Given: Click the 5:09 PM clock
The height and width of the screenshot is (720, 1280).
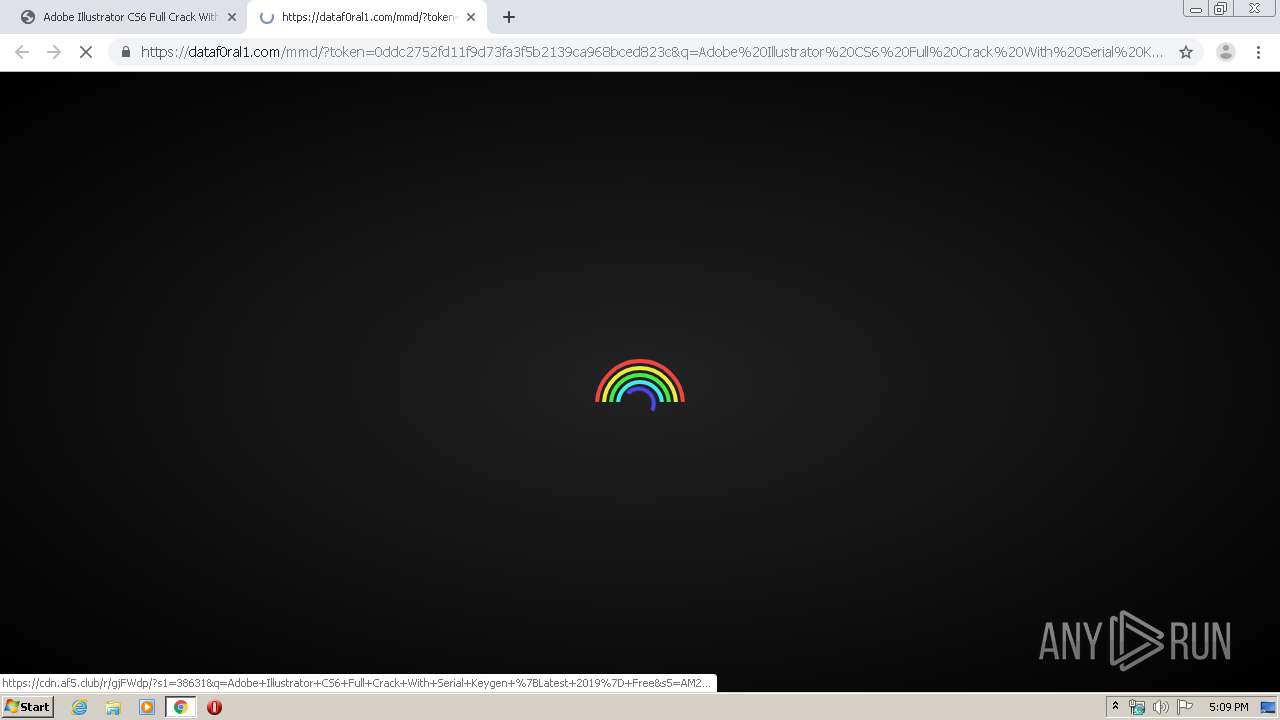Looking at the screenshot, I should coord(1228,707).
